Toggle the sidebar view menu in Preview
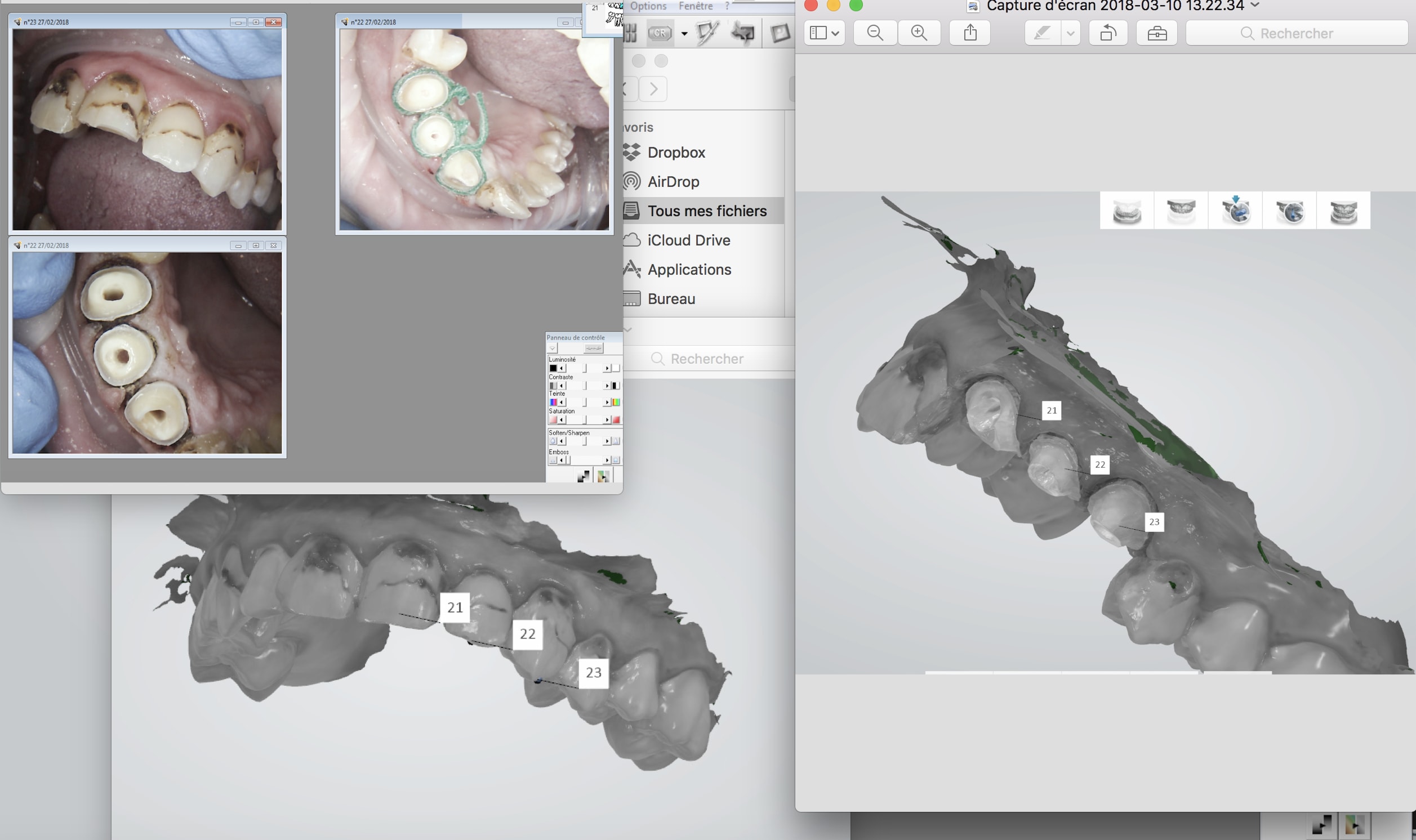 tap(825, 33)
